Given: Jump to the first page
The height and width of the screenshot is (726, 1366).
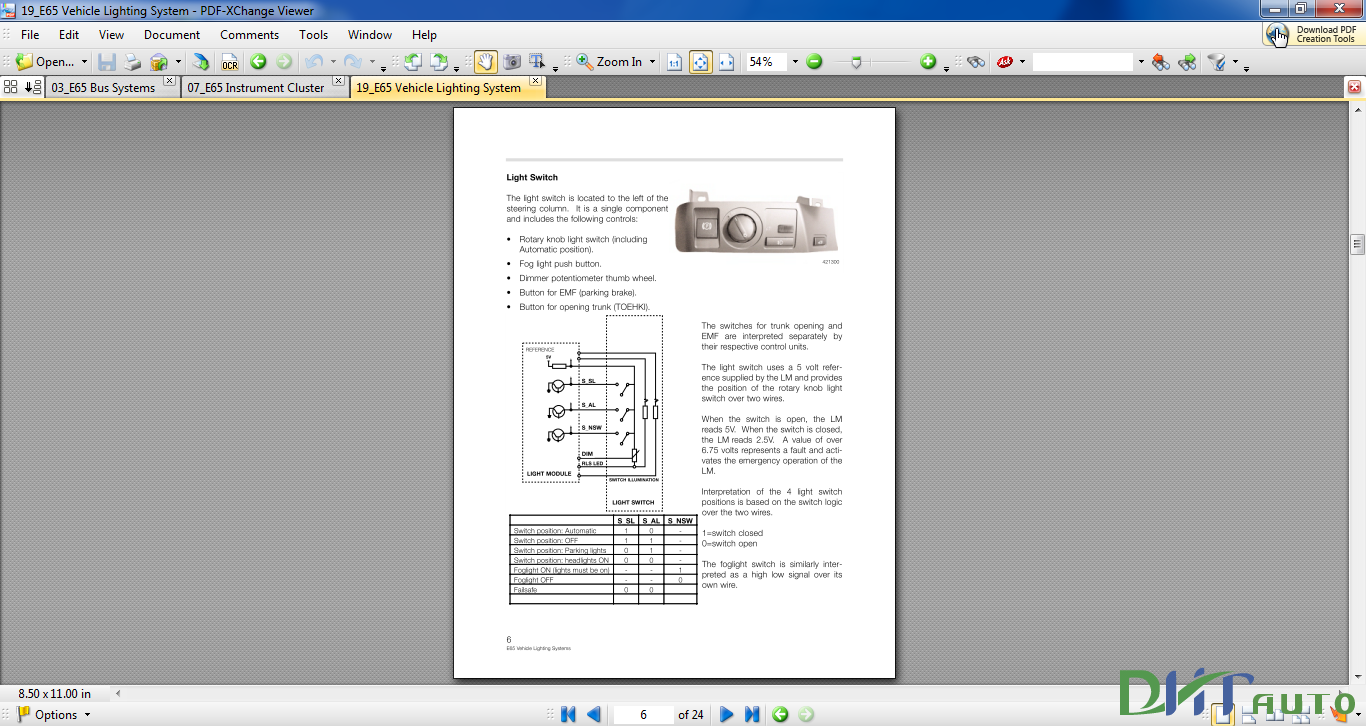Looking at the screenshot, I should coord(568,714).
